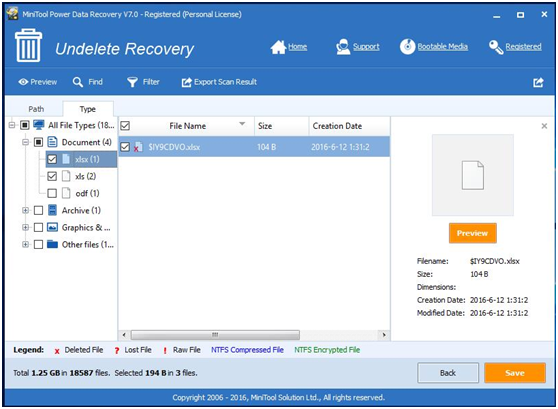This screenshot has width=558, height=409.
Task: Click the deleted file icon beside $IY9CDVO.xlsx
Action: (x=138, y=147)
